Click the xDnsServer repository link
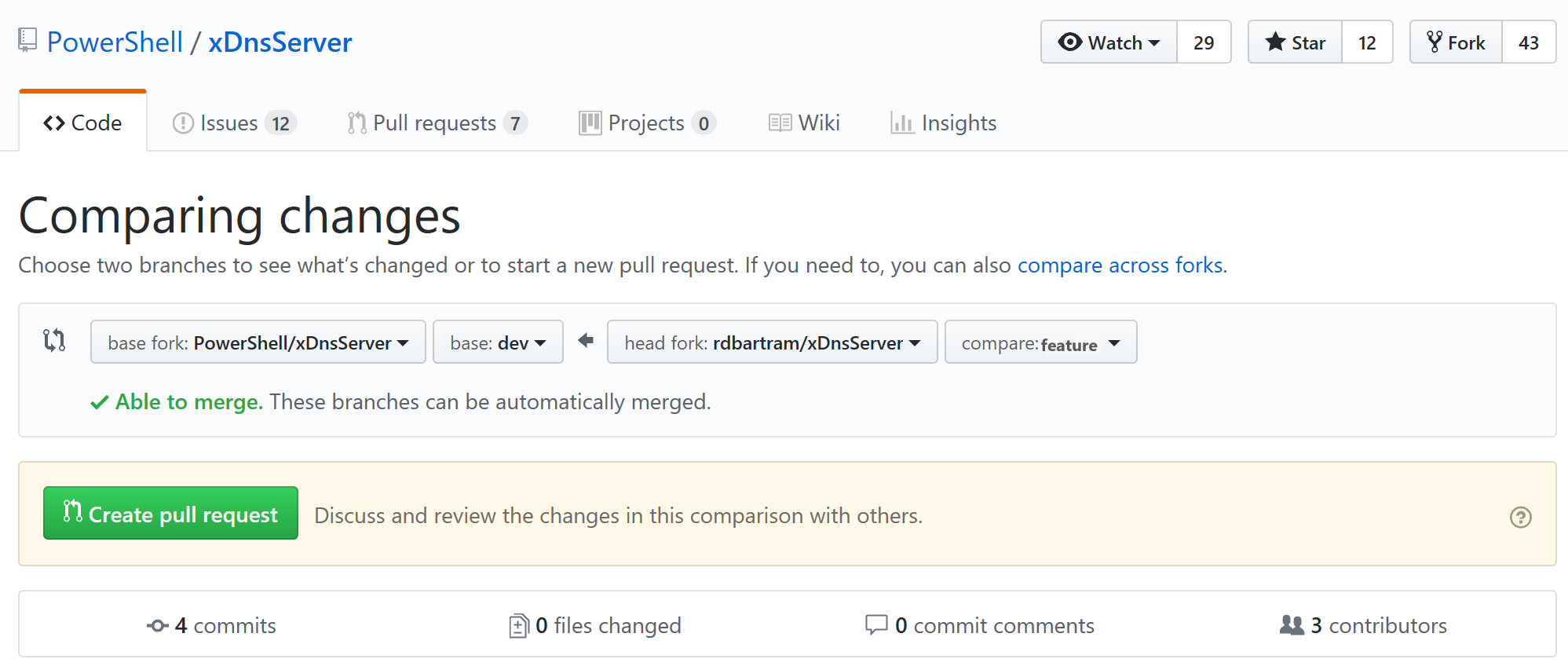The image size is (1568, 670). coord(280,42)
